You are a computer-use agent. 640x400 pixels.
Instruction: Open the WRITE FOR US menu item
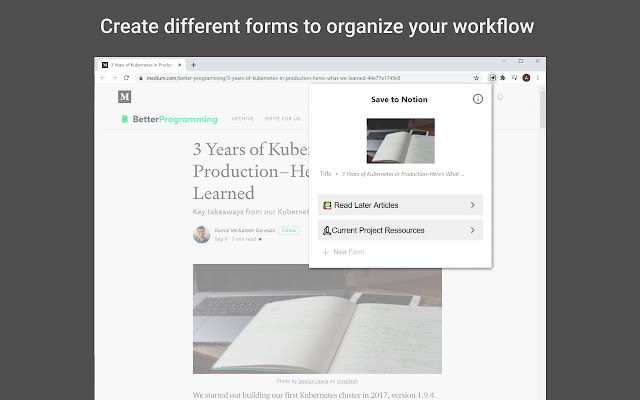(x=283, y=119)
